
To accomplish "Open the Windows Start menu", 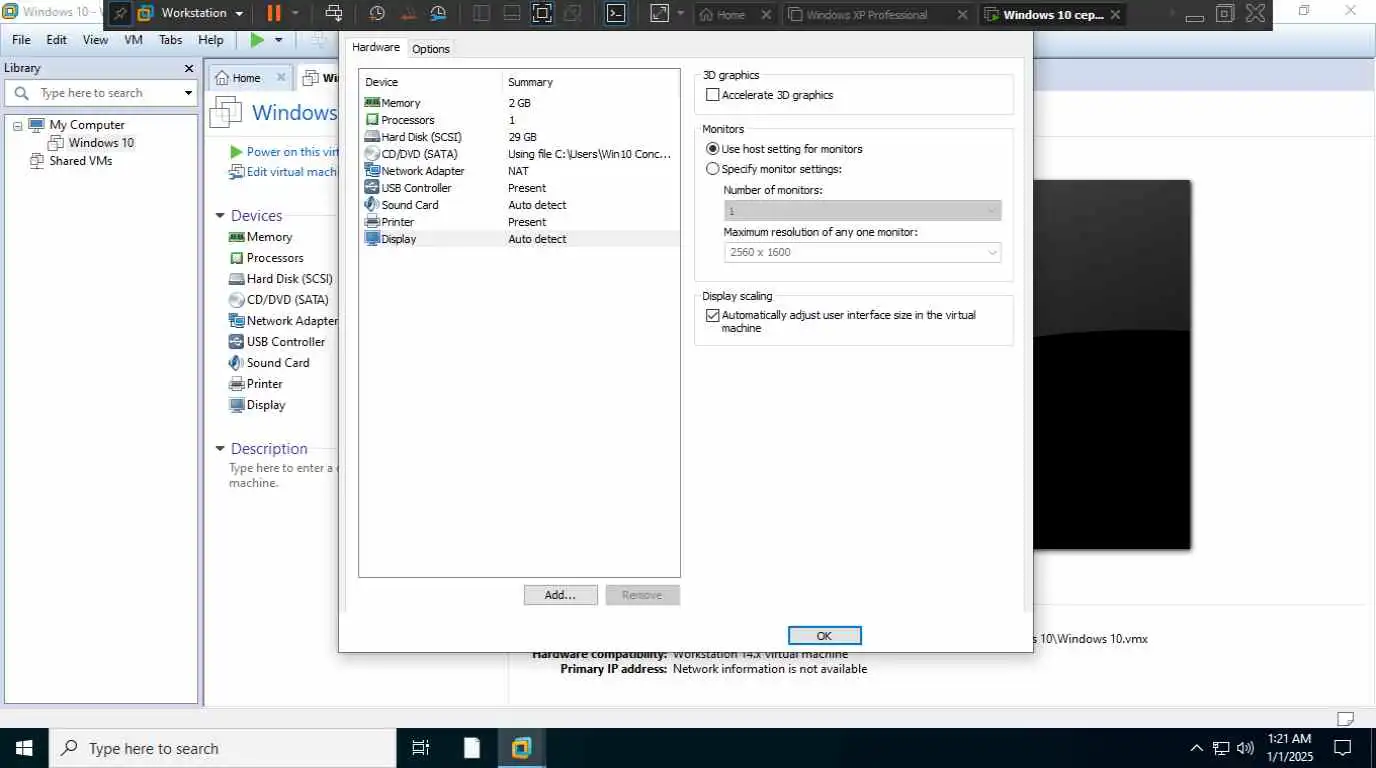I will [24, 748].
